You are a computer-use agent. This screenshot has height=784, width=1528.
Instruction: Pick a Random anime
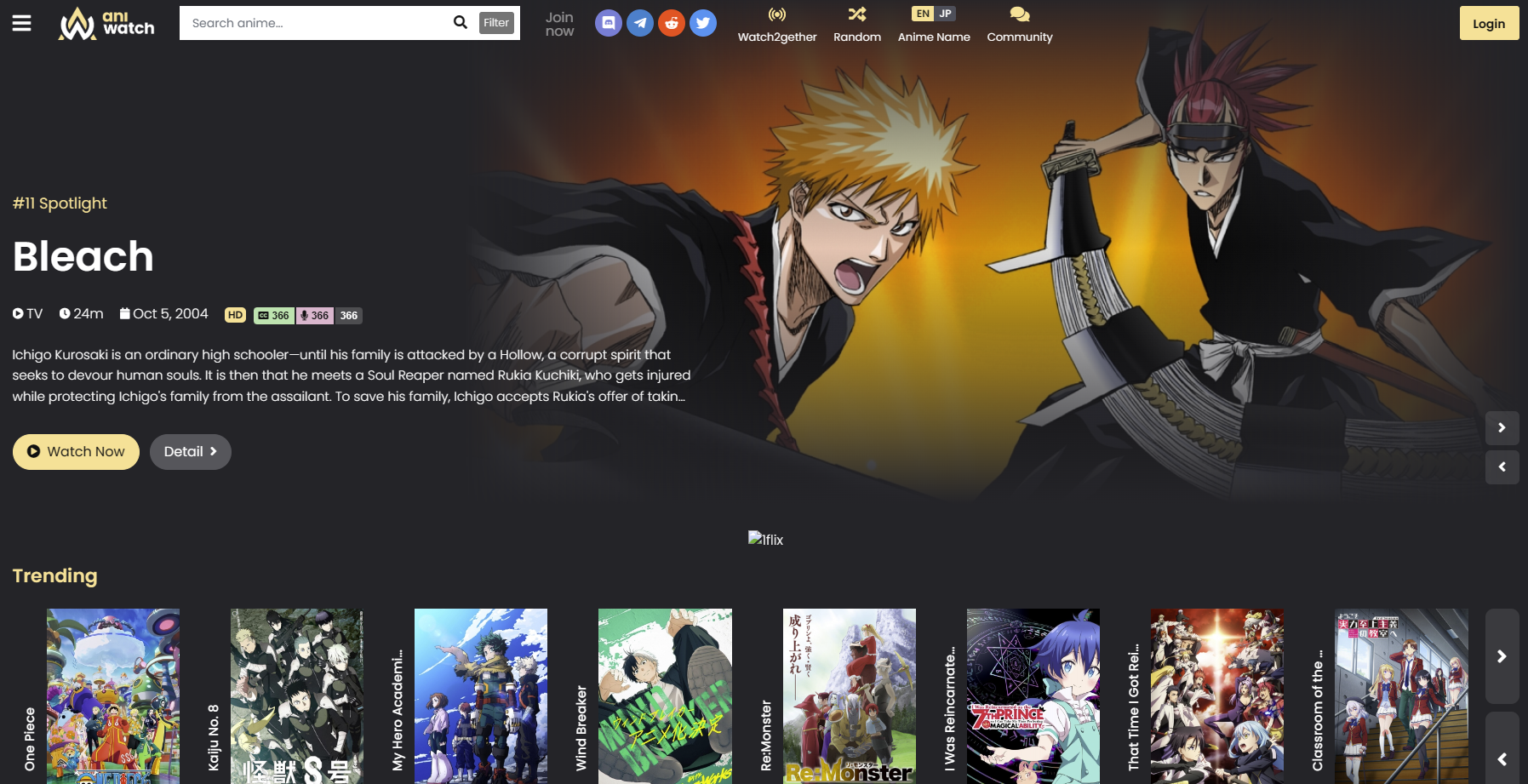[x=856, y=25]
